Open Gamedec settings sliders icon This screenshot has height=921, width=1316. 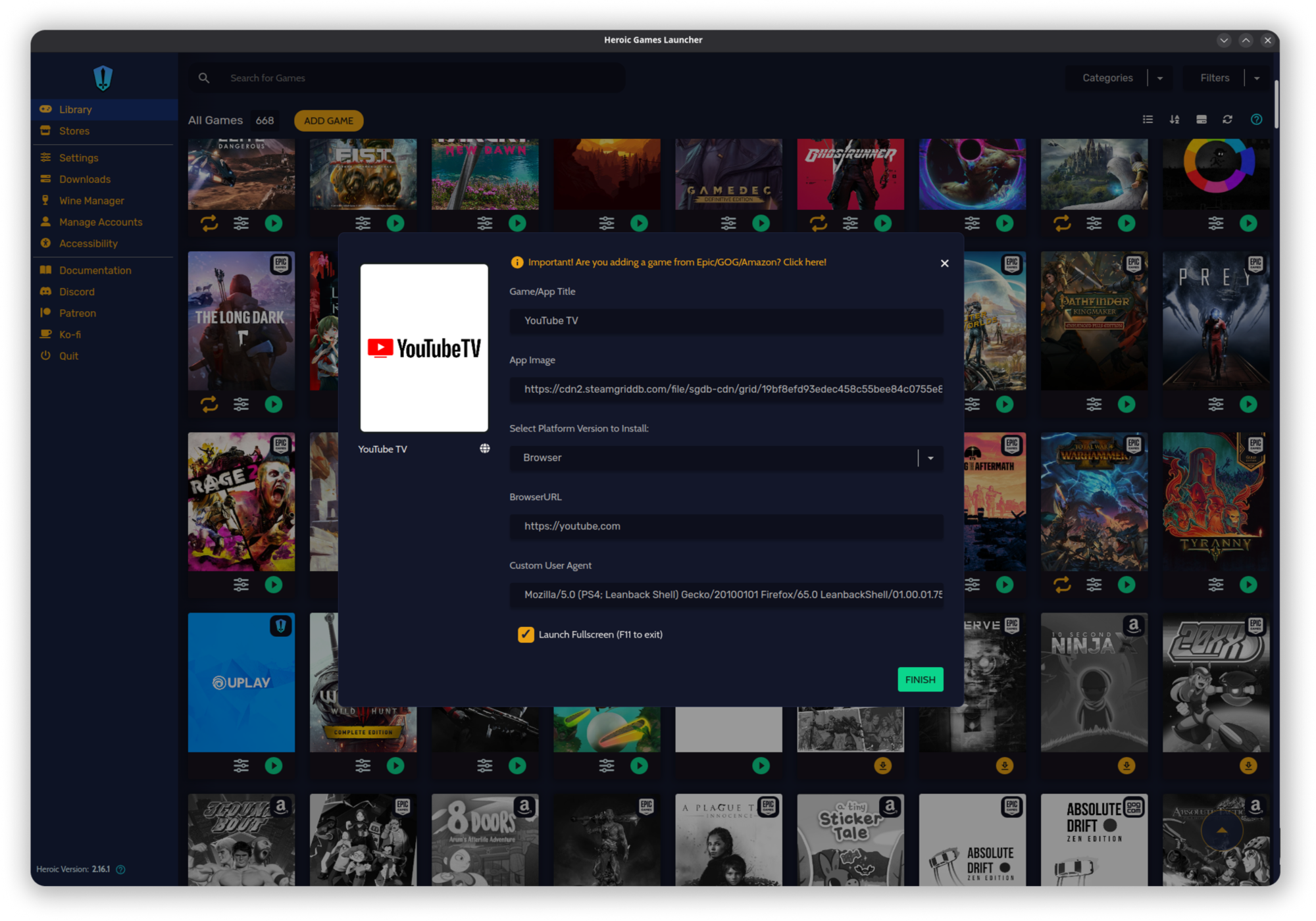[x=728, y=223]
